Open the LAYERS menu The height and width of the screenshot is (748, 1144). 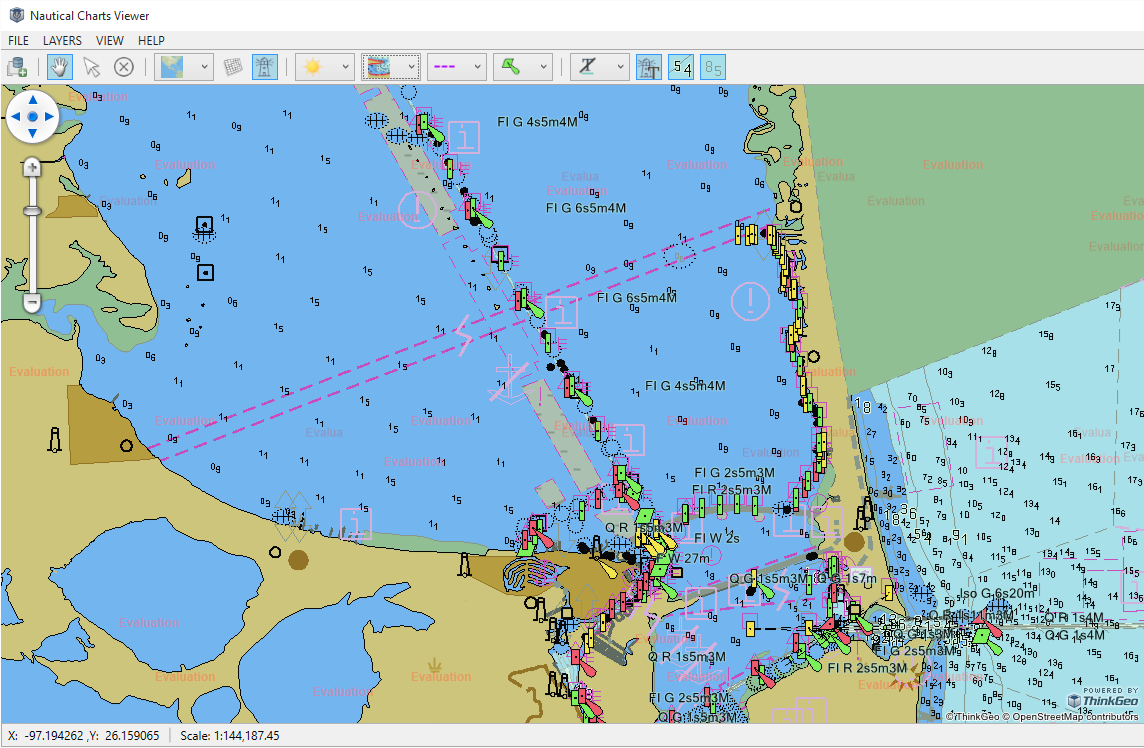pyautogui.click(x=62, y=40)
